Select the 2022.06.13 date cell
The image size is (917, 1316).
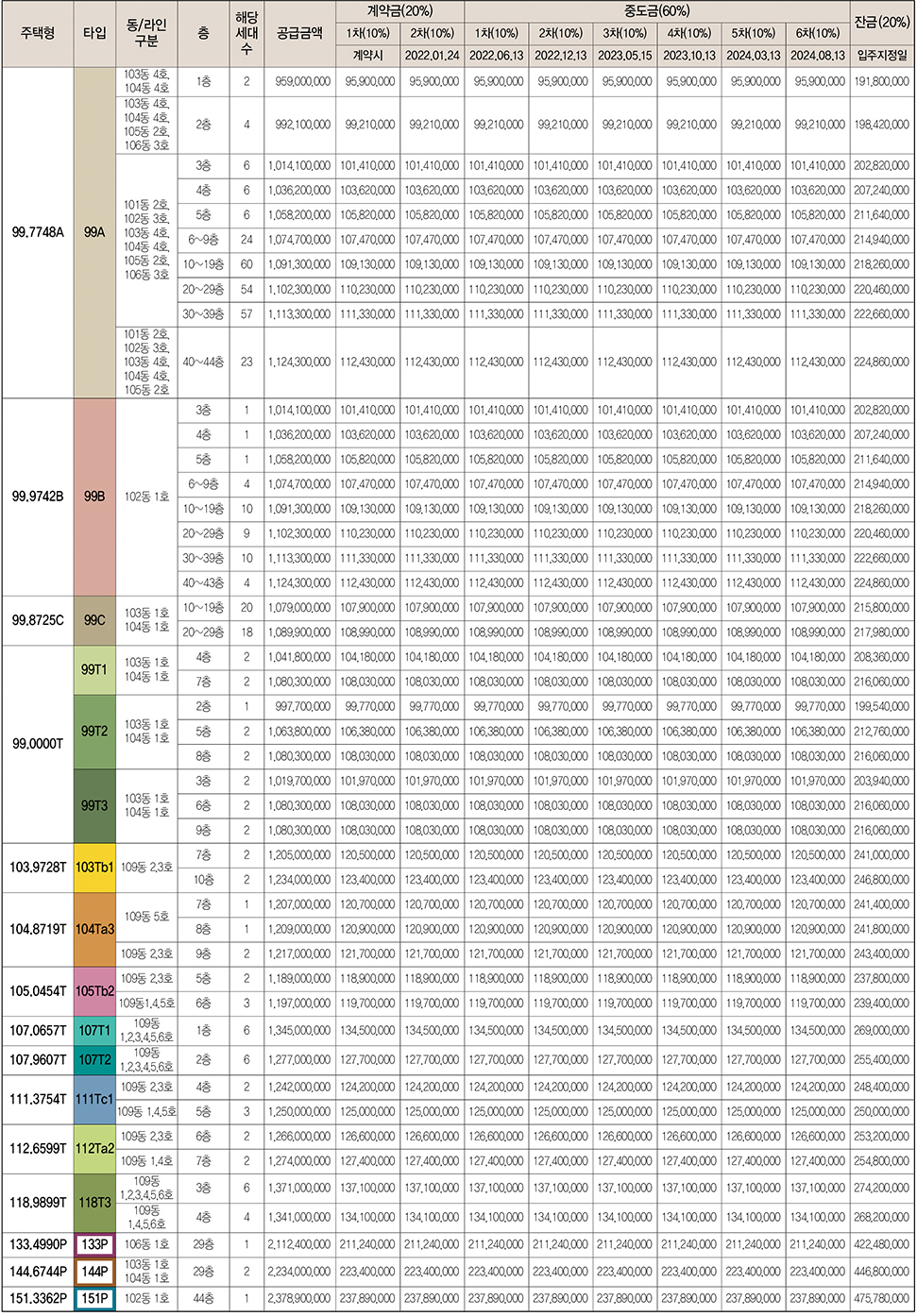click(497, 56)
